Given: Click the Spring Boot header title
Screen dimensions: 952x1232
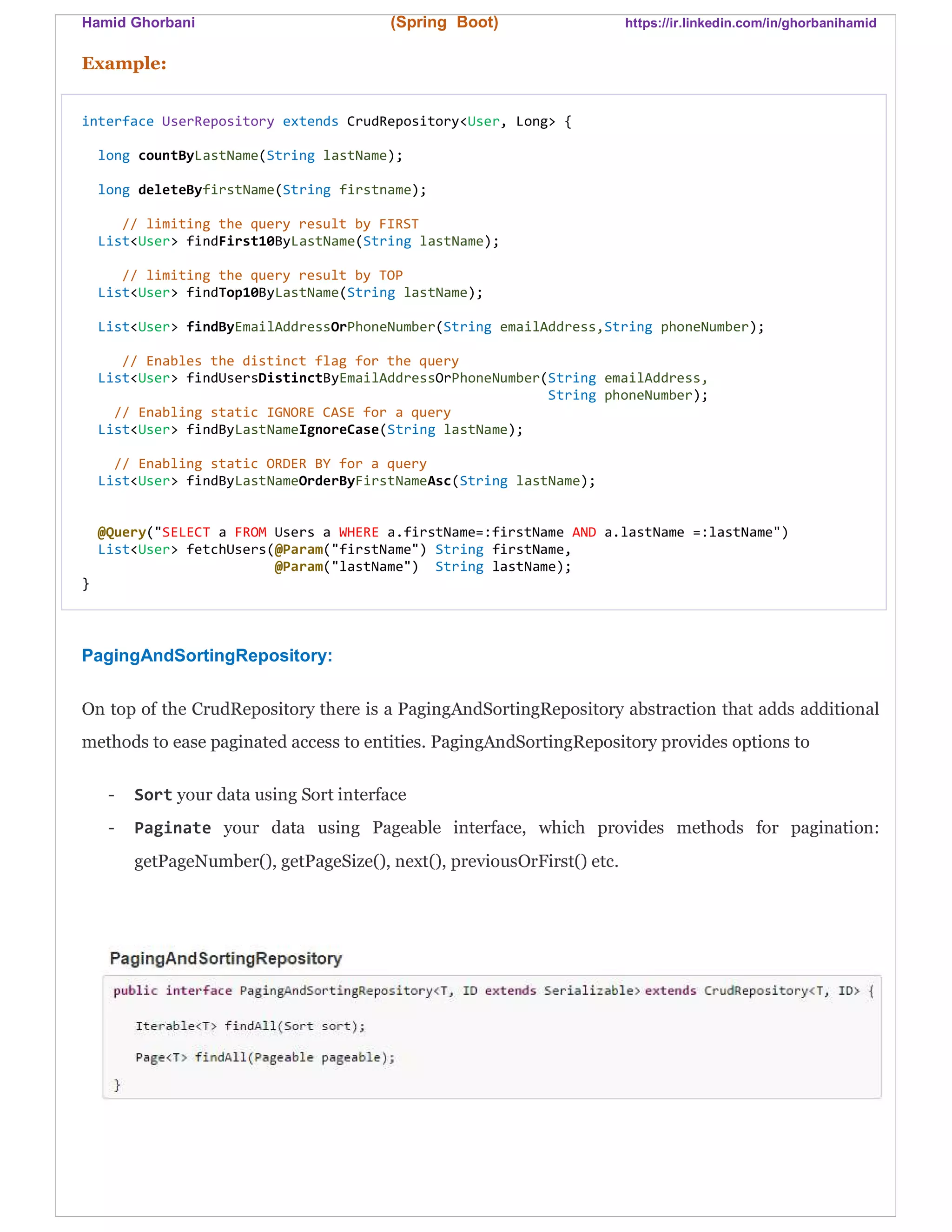Looking at the screenshot, I should [444, 23].
